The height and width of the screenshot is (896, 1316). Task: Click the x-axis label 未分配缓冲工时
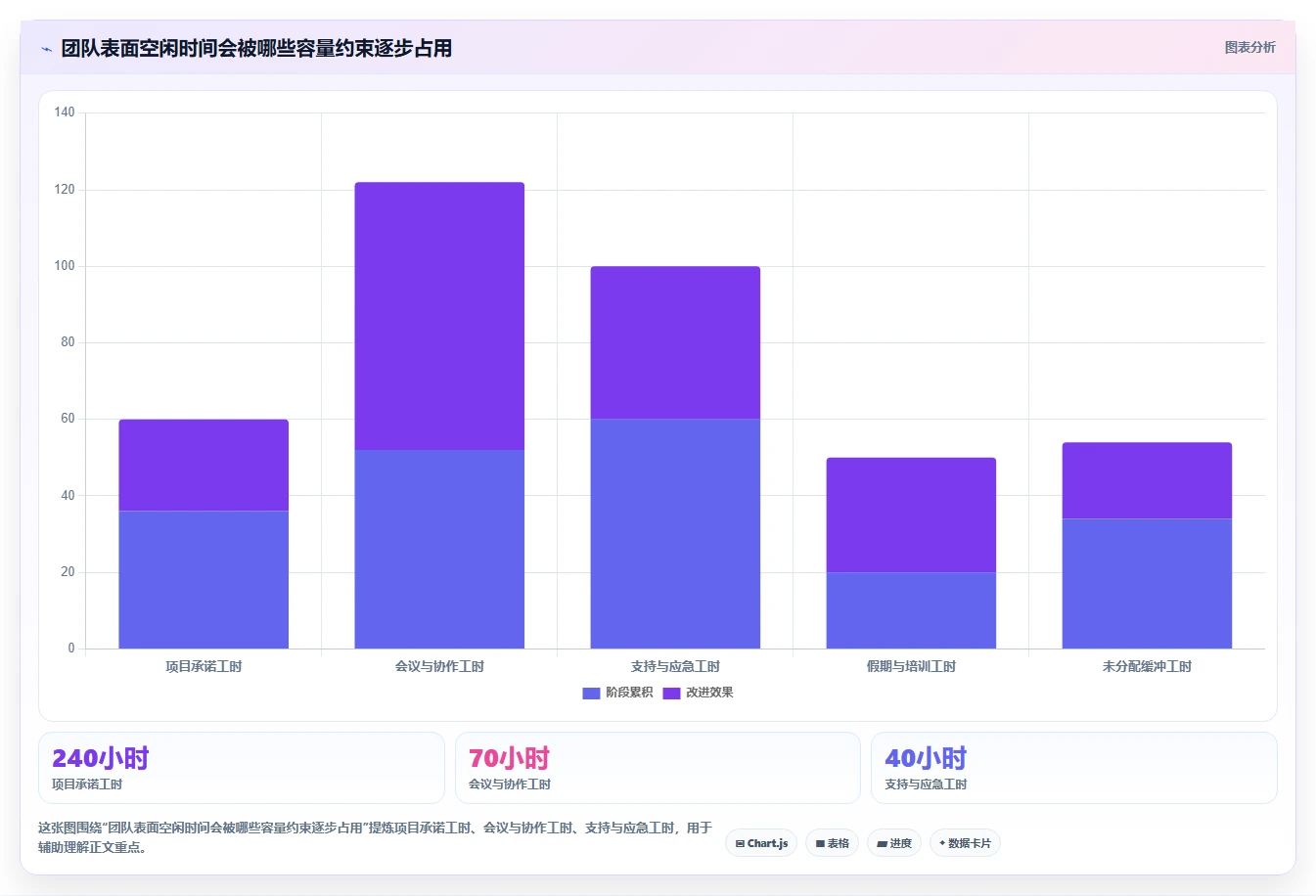click(1147, 667)
